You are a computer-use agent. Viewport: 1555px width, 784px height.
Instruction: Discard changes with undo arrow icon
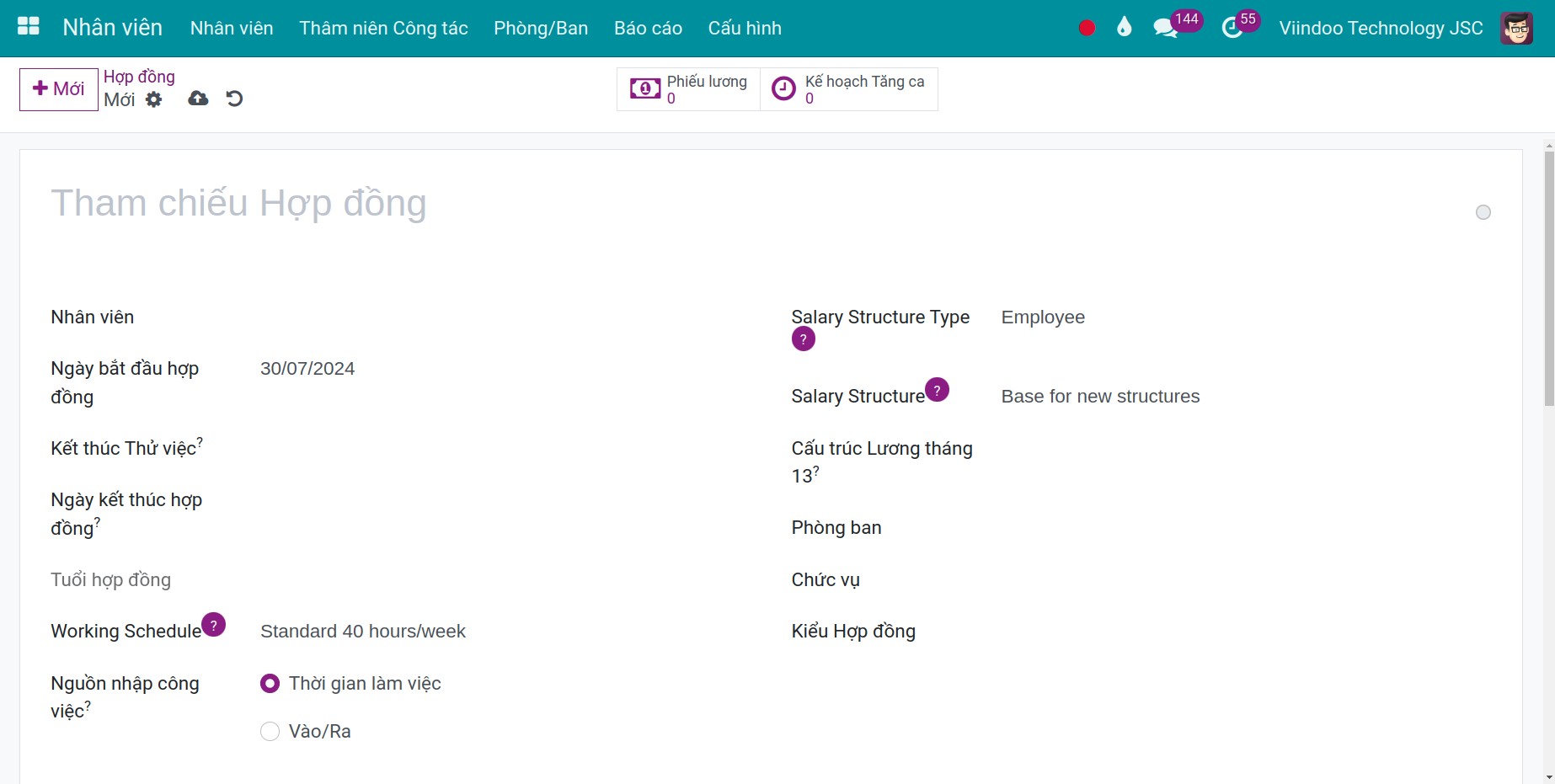[x=234, y=99]
